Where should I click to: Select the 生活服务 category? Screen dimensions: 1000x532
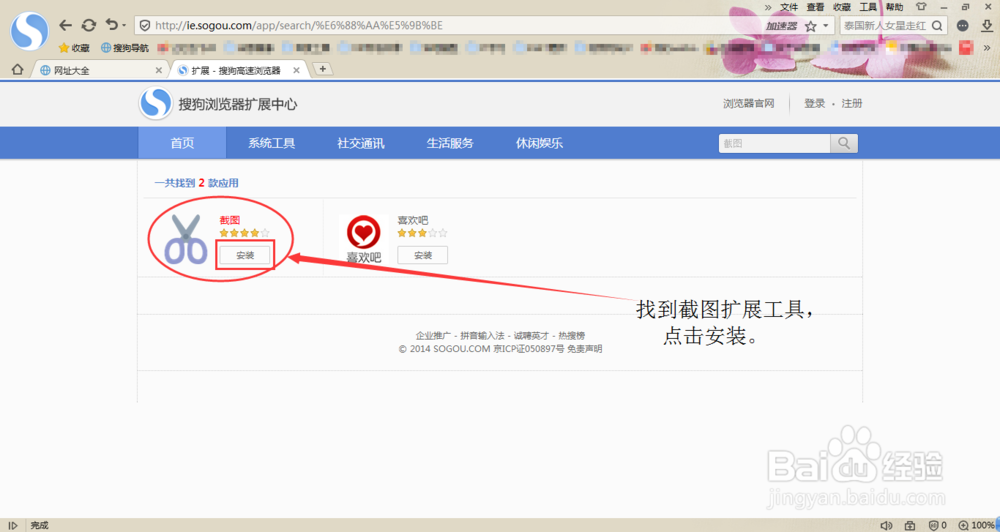coord(450,143)
